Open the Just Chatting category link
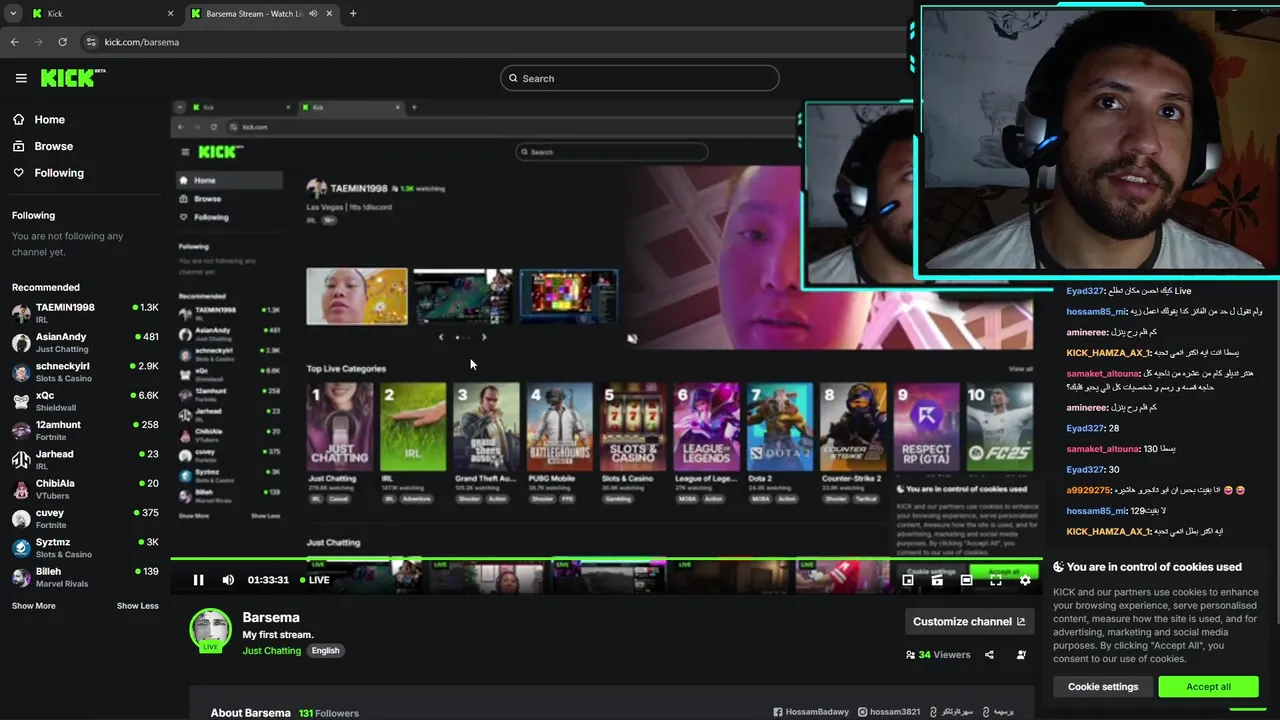Image resolution: width=1280 pixels, height=720 pixels. pos(271,651)
